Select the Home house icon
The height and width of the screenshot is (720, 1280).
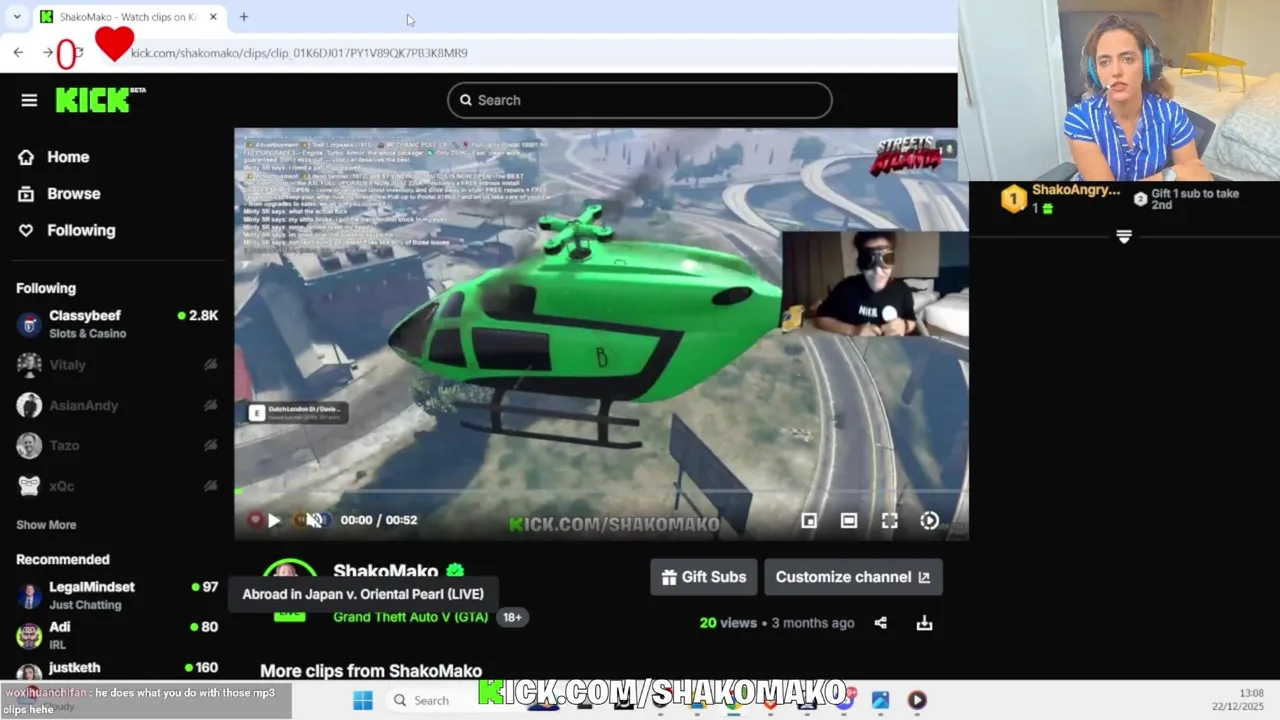[x=26, y=157]
